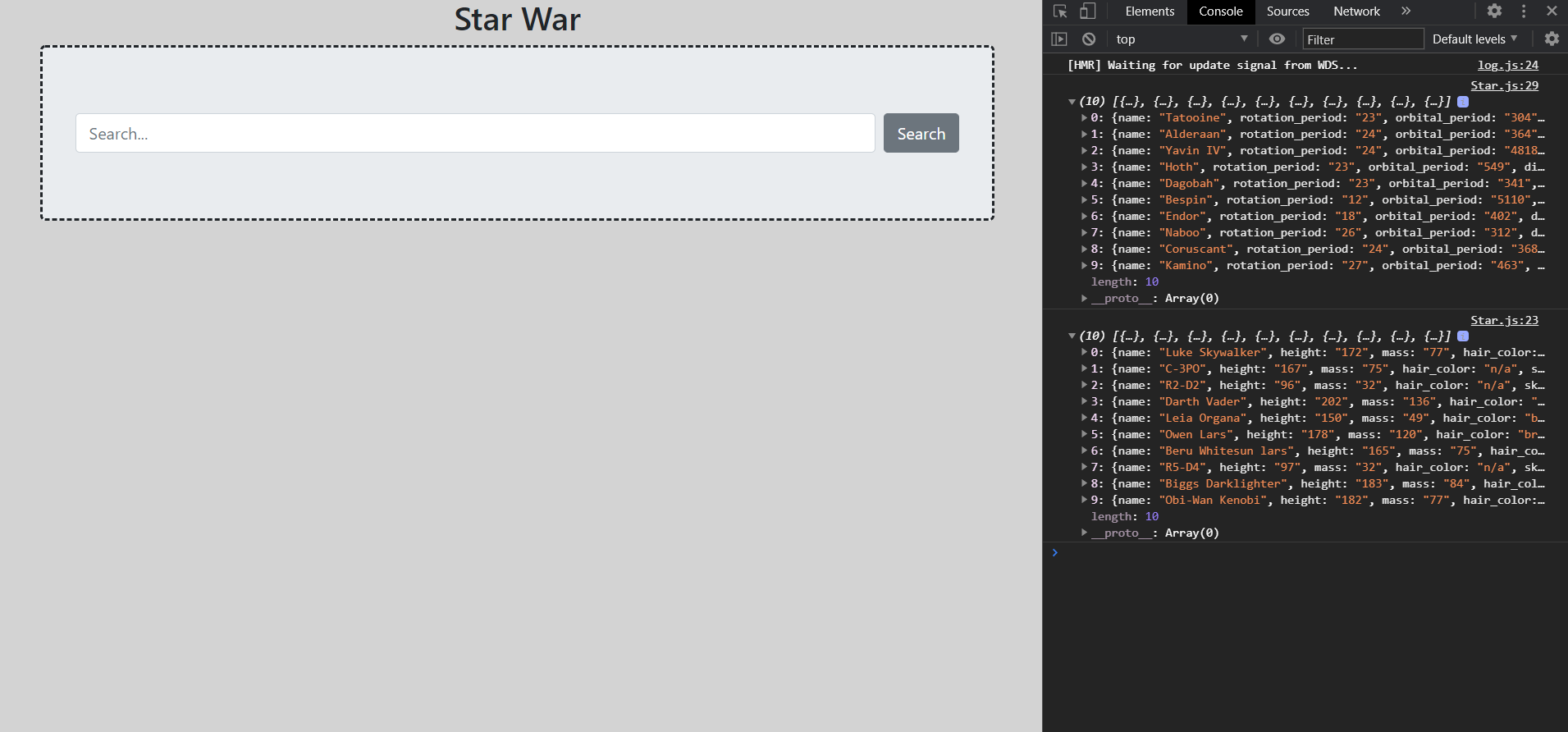Expand the Yavin IV object entry
1568x732 pixels.
coord(1084,151)
